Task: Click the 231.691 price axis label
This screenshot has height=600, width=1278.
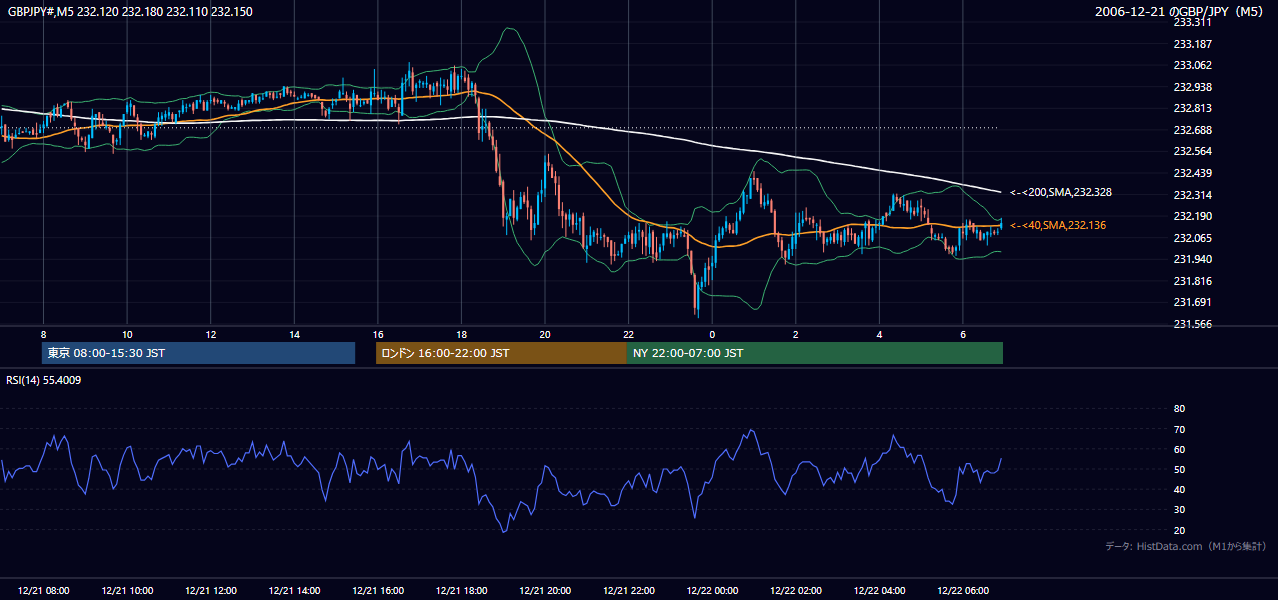Action: click(x=1192, y=302)
